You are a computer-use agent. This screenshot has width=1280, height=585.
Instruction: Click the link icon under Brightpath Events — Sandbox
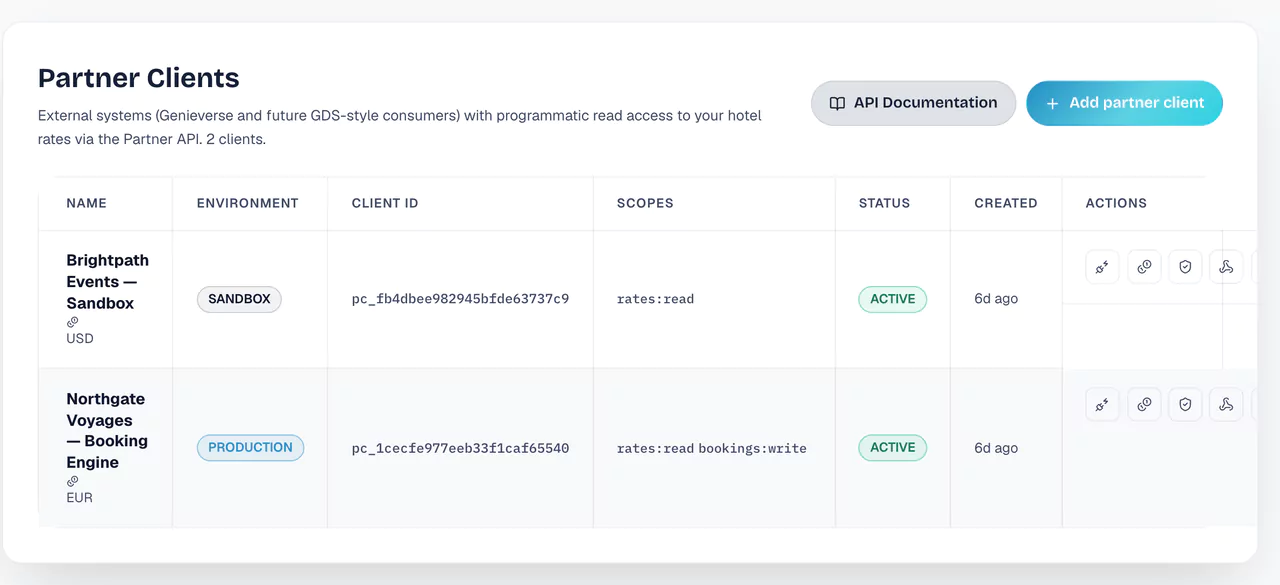(x=73, y=322)
